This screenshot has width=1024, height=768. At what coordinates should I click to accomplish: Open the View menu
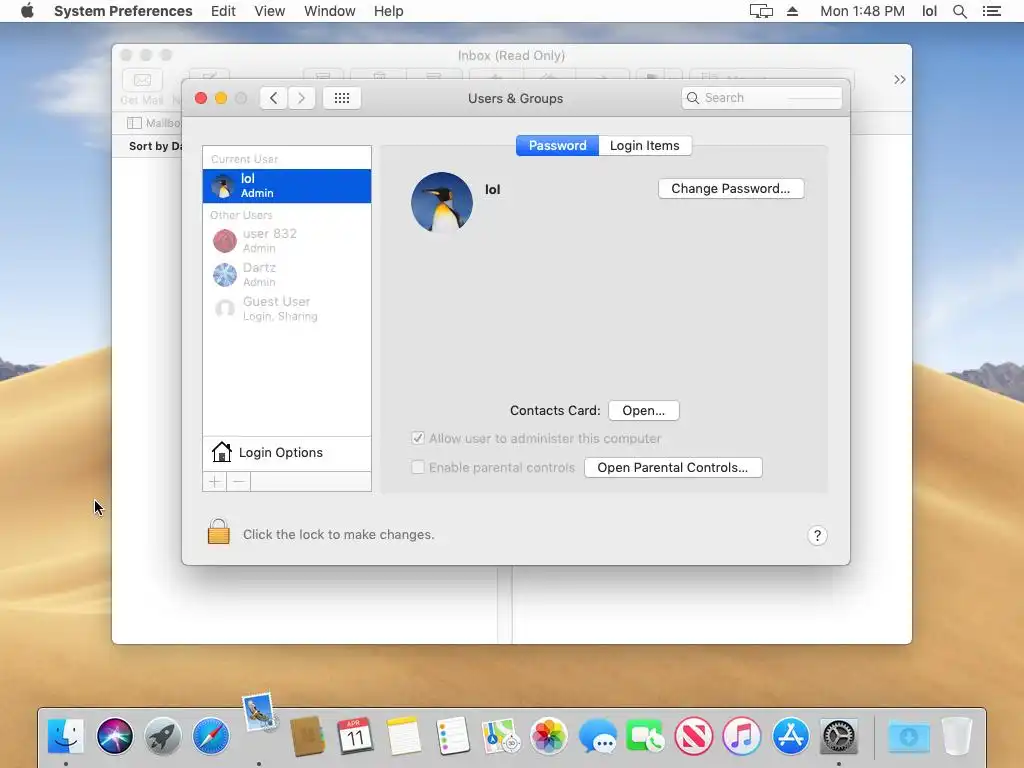pos(270,11)
